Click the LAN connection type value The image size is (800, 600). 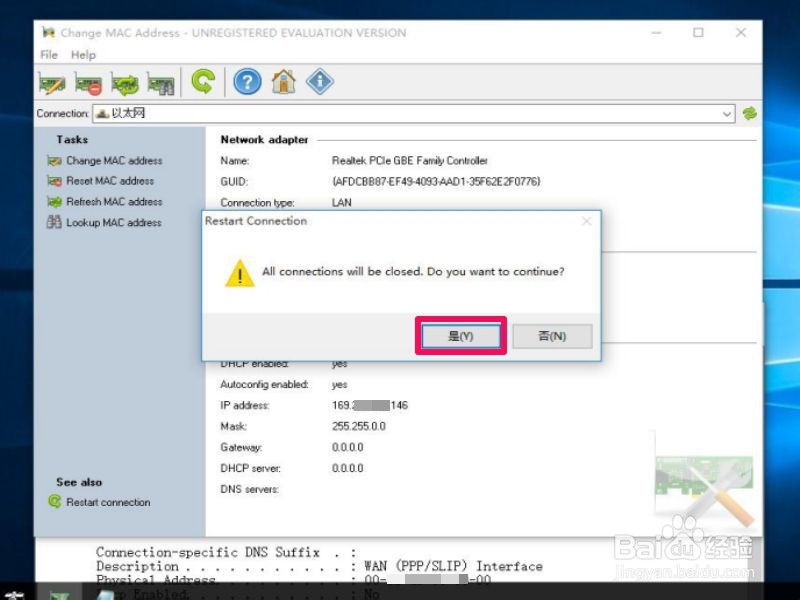pos(341,203)
